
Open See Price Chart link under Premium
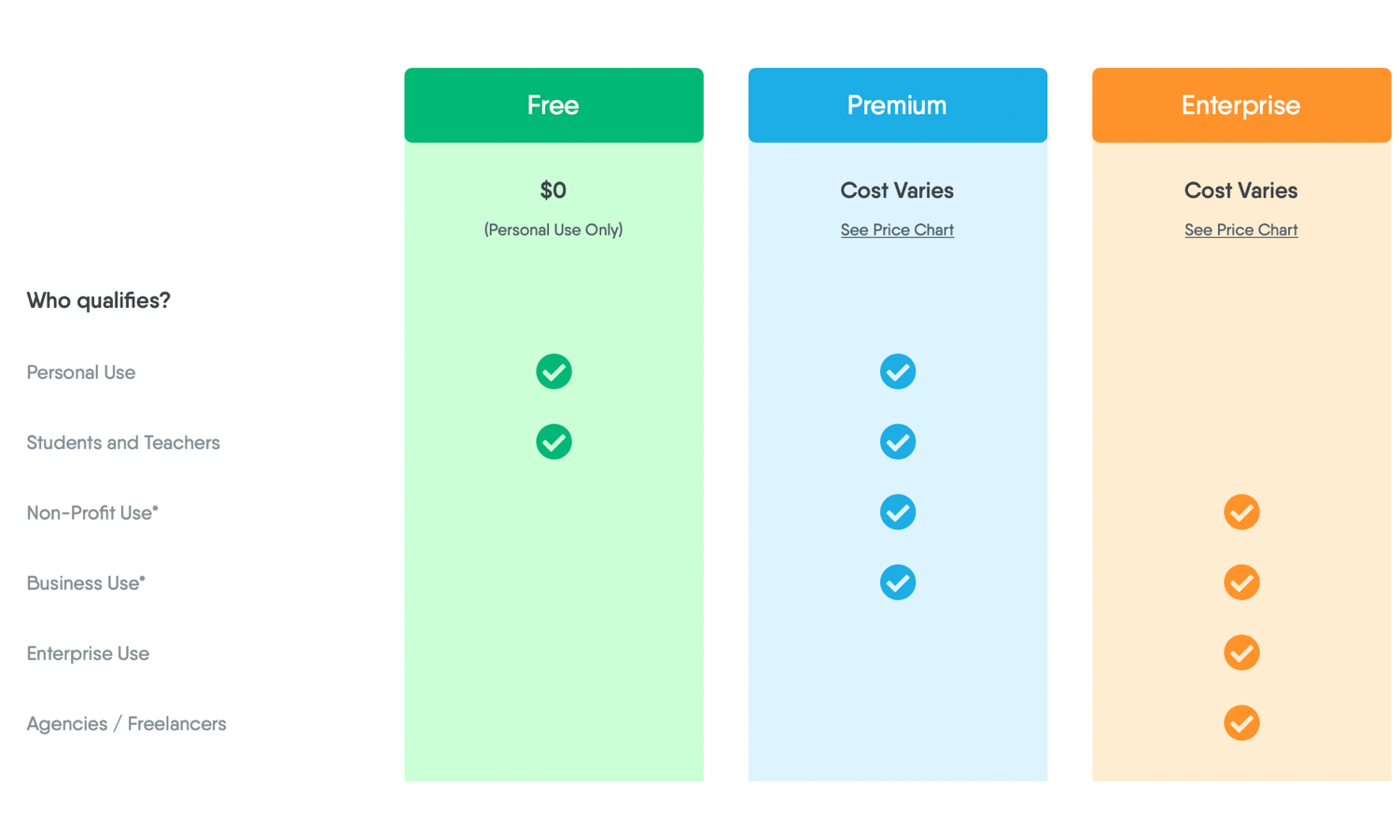pos(897,230)
